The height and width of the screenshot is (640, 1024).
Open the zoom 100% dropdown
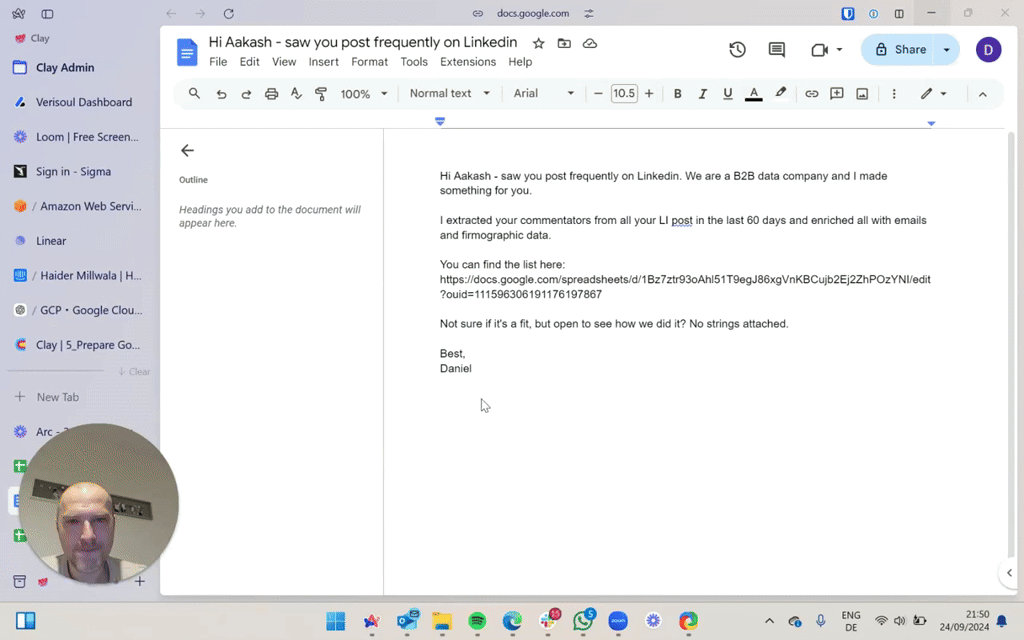coord(364,94)
